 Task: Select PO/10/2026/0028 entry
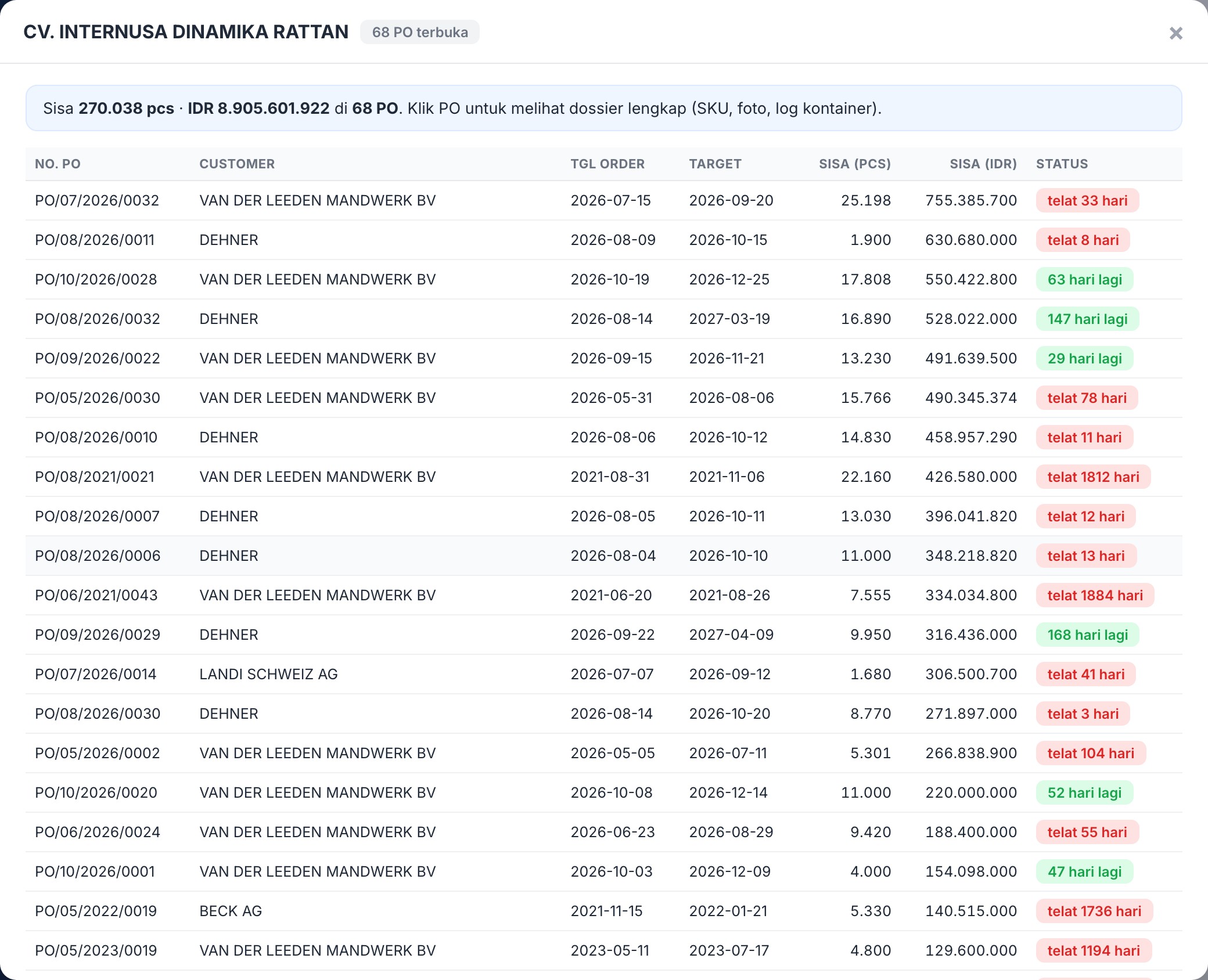[604, 279]
